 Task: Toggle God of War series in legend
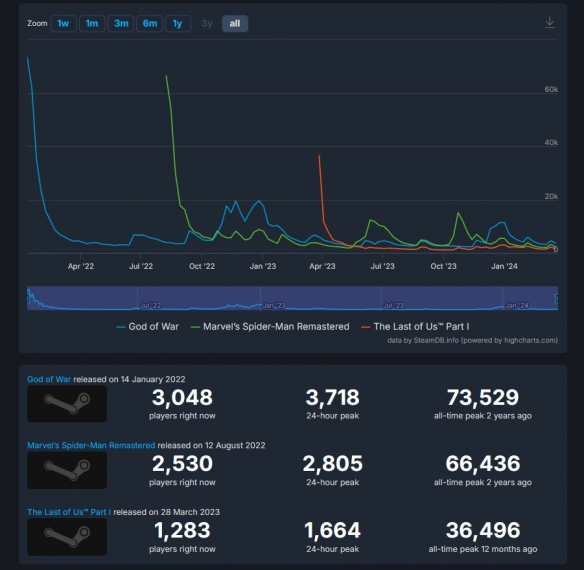pos(147,327)
